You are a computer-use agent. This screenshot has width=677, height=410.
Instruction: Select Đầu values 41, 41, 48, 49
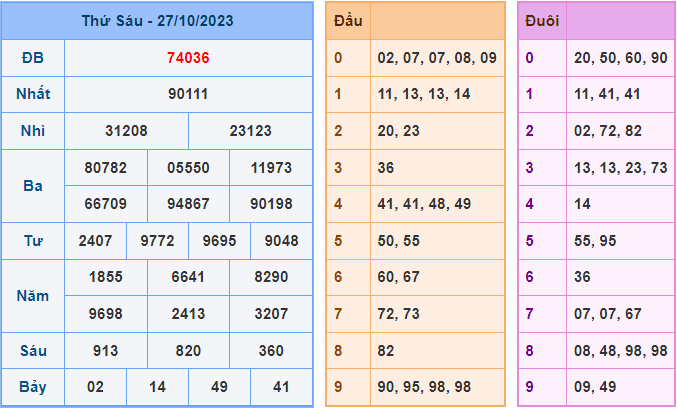pyautogui.click(x=424, y=204)
